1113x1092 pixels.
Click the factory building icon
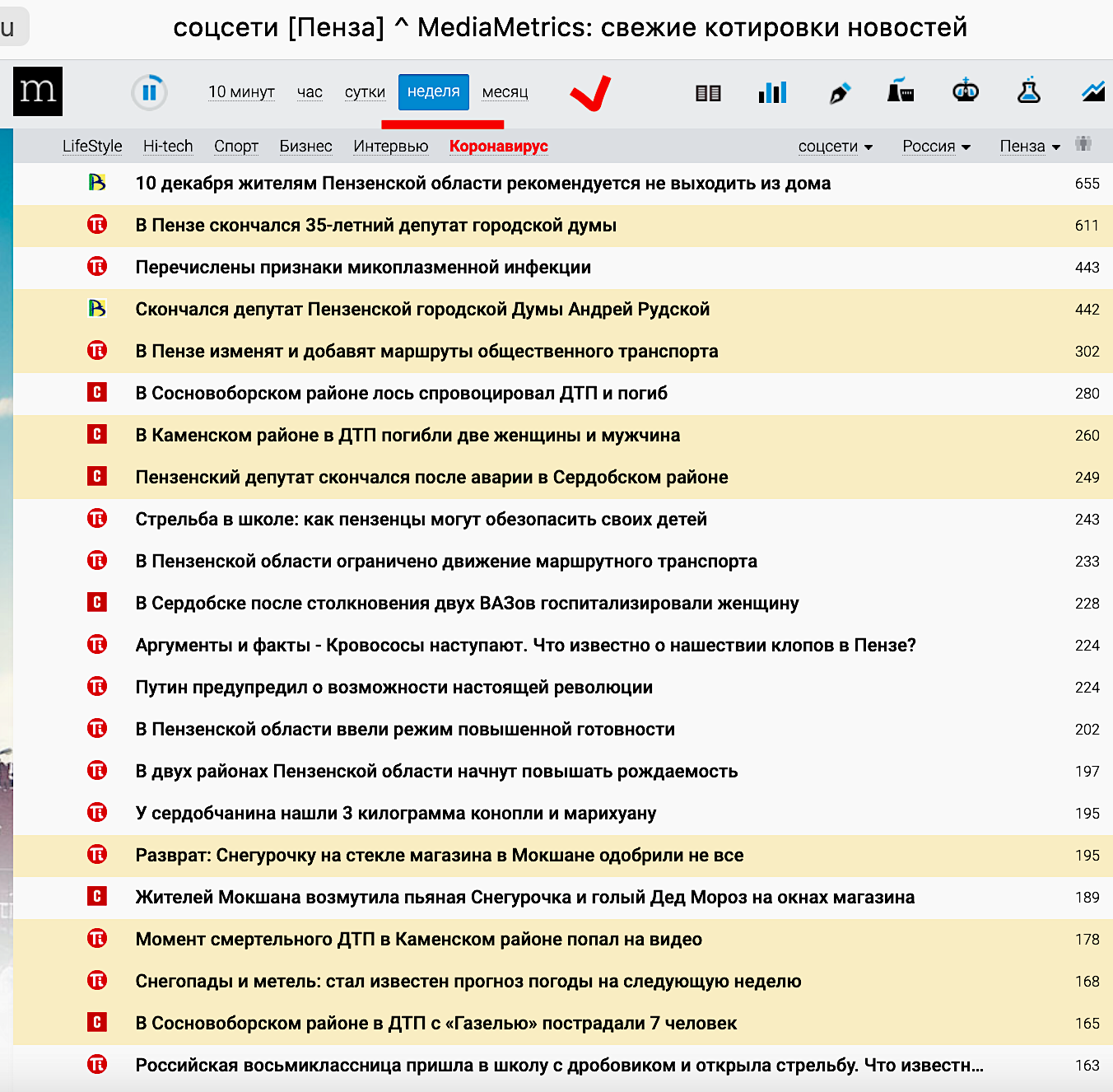901,90
